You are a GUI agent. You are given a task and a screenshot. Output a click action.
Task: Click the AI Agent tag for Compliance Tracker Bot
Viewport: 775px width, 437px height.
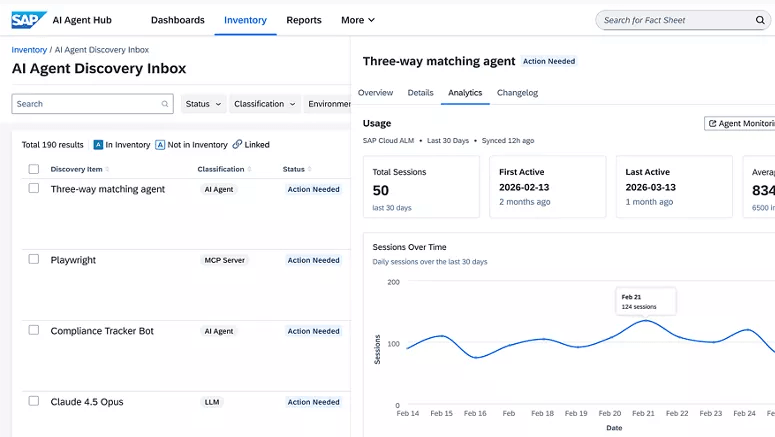219,331
